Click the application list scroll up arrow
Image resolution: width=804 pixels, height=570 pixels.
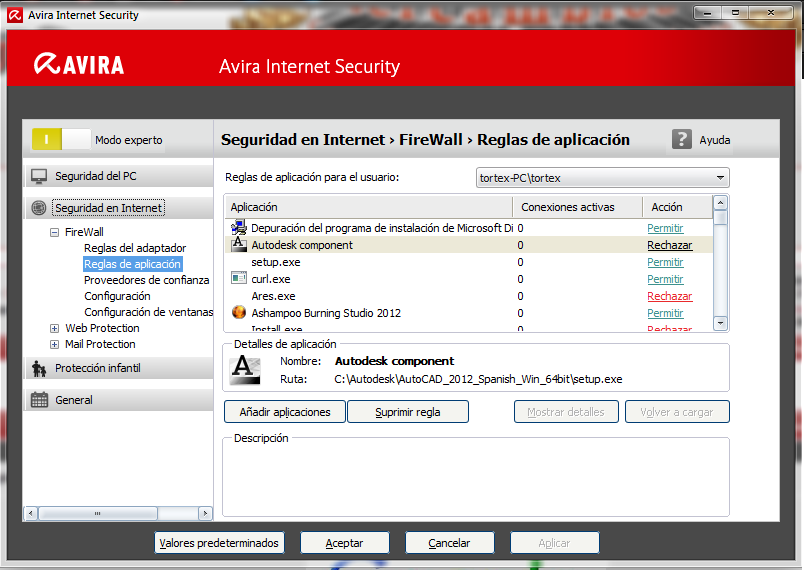[720, 202]
